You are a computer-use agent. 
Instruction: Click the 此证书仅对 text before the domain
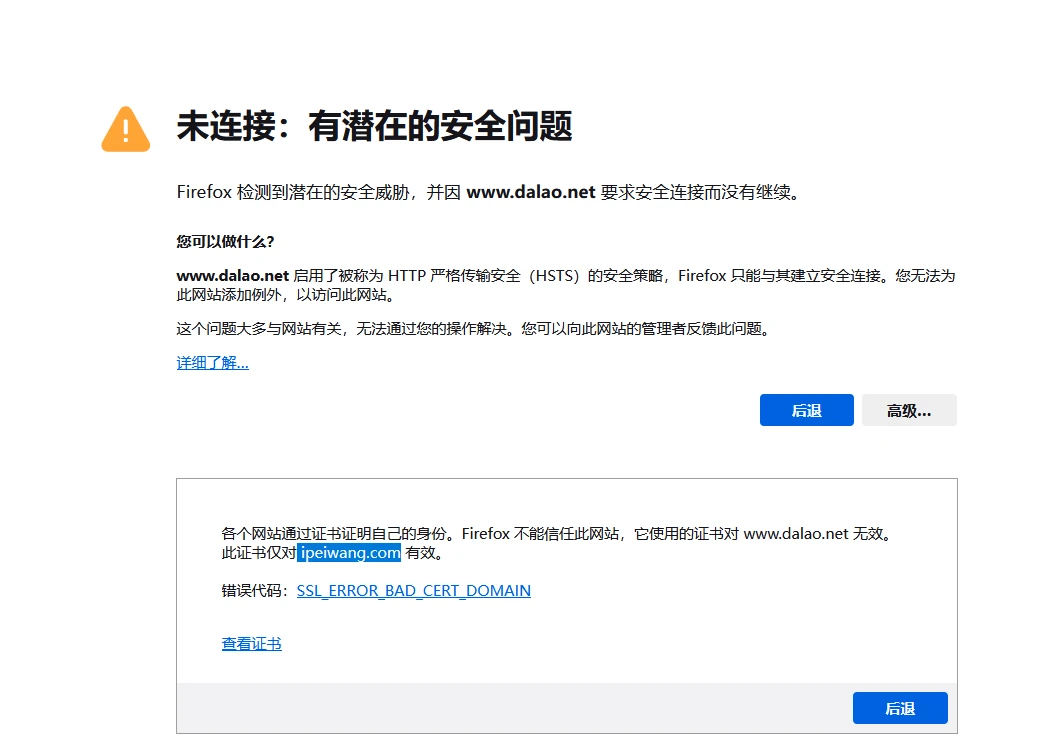(258, 553)
